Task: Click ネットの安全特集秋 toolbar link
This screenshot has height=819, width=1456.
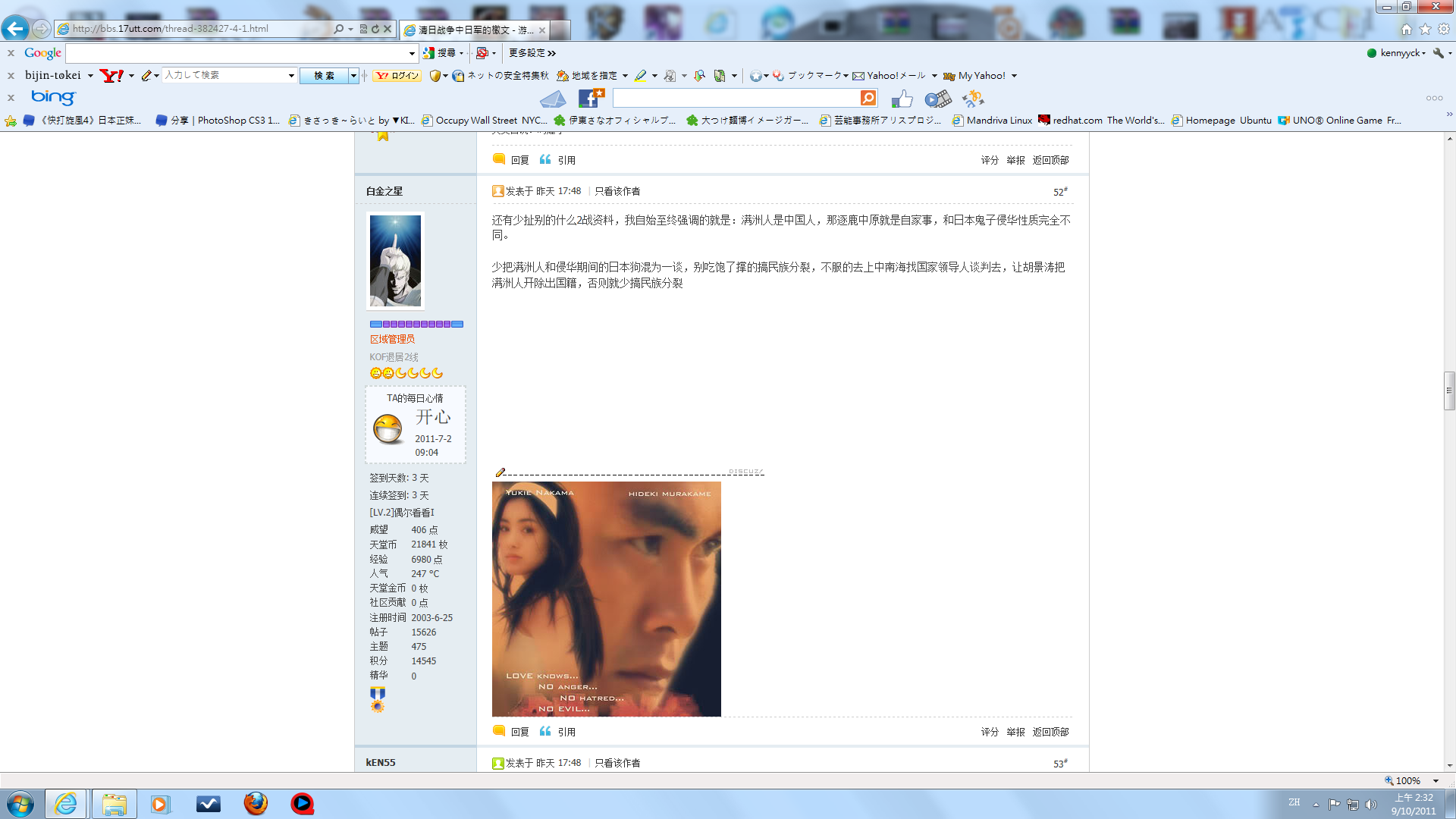Action: [x=500, y=76]
